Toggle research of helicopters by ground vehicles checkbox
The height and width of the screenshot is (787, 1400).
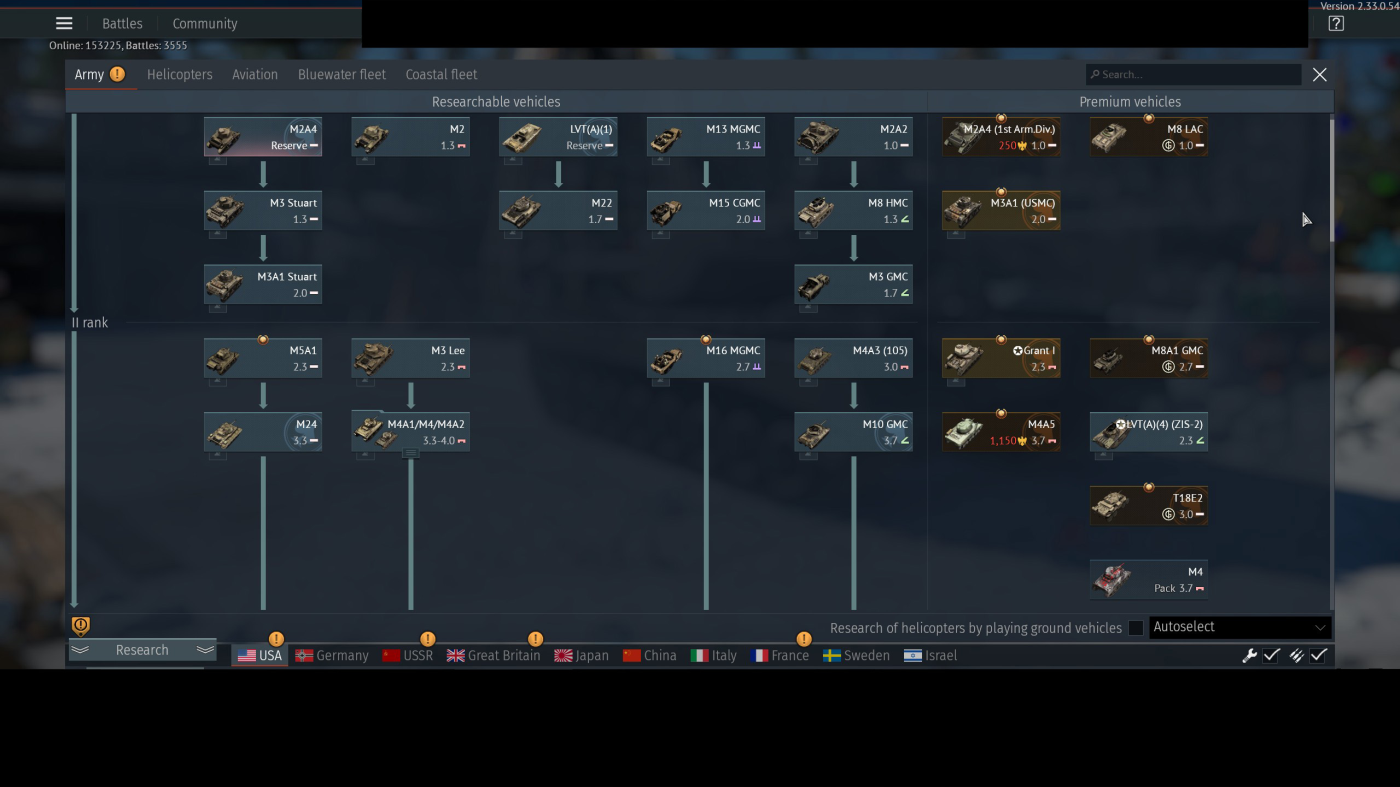pos(1136,628)
